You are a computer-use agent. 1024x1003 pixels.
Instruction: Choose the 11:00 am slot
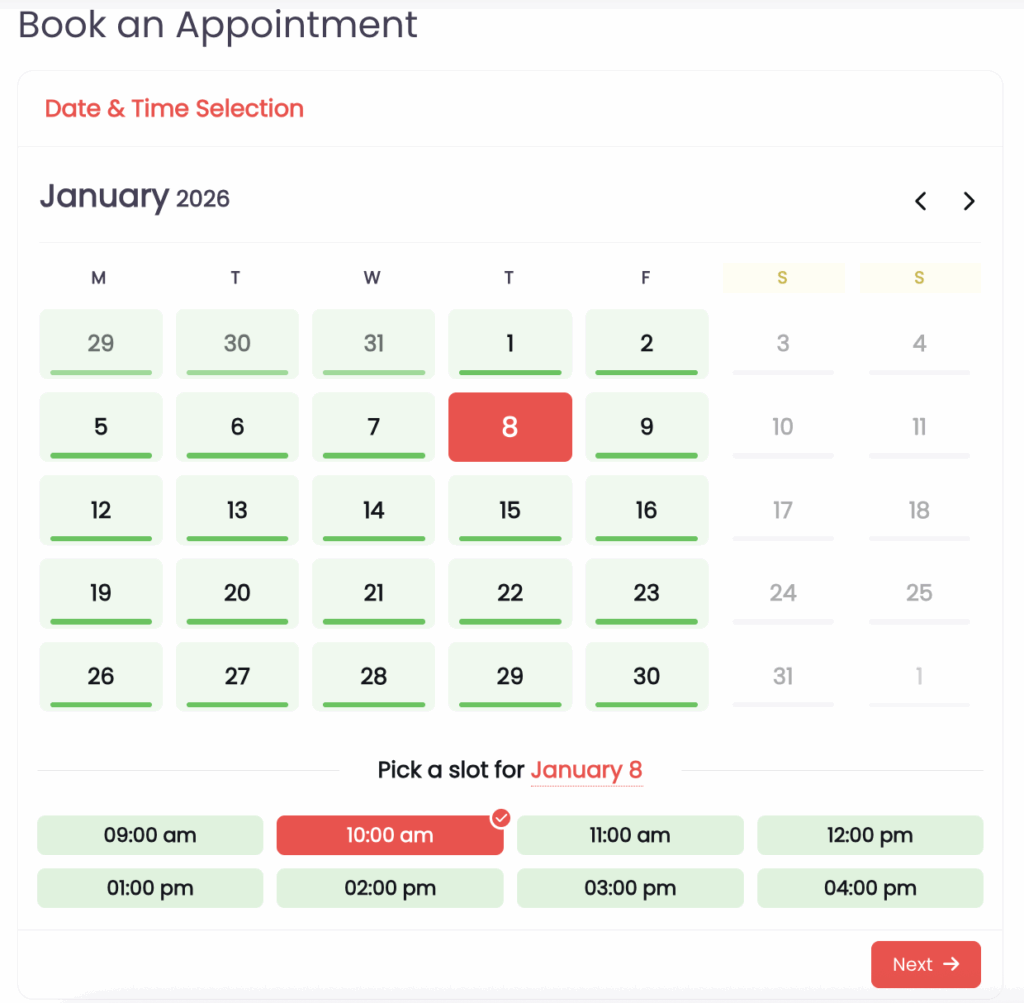630,835
